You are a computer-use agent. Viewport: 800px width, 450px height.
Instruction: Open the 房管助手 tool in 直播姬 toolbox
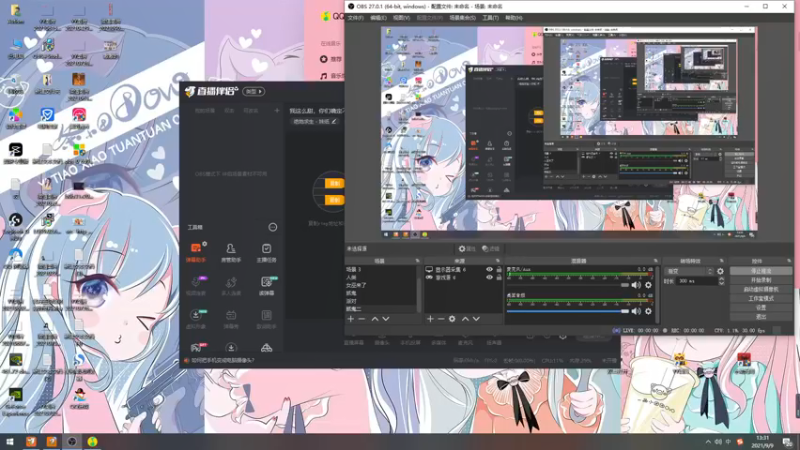click(x=231, y=252)
